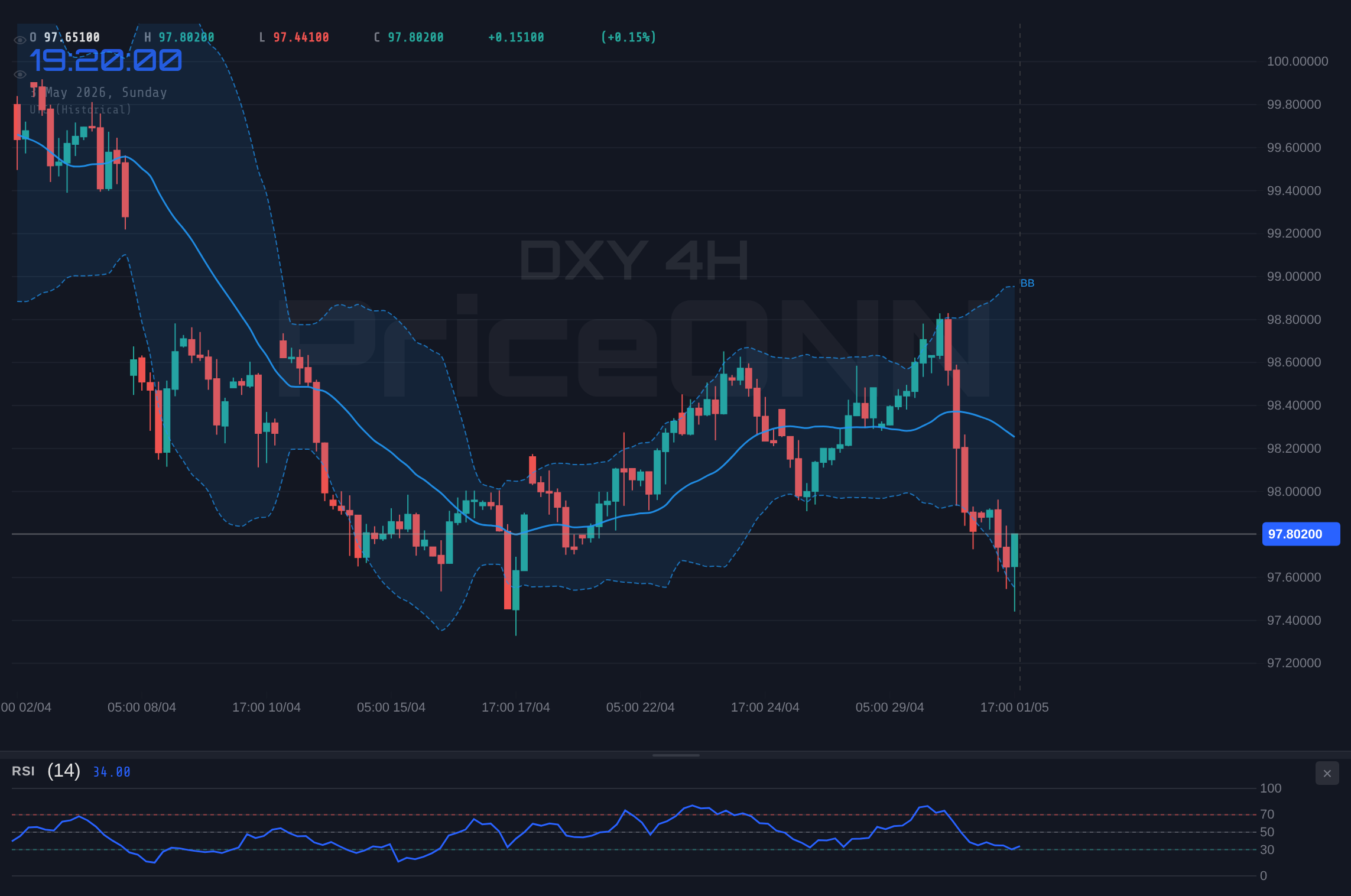Click the 98.40000 price axis label

click(1294, 405)
